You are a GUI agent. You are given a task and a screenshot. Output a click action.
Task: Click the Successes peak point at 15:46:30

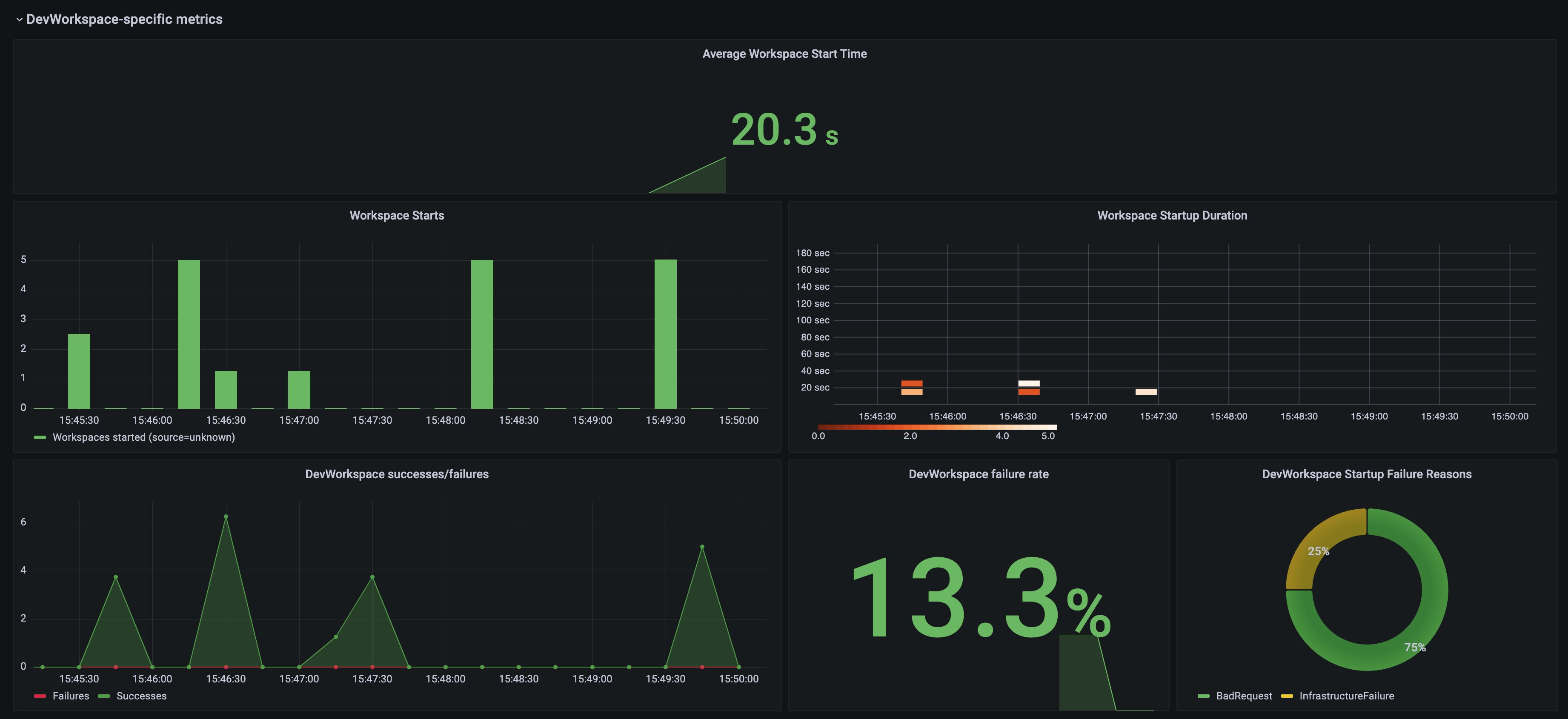click(226, 516)
